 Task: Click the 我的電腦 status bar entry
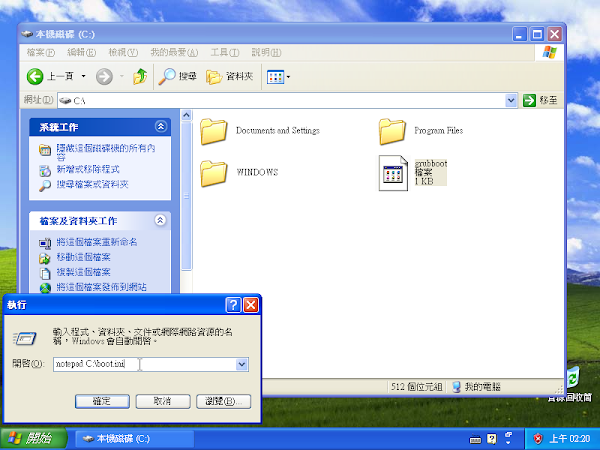coord(476,387)
